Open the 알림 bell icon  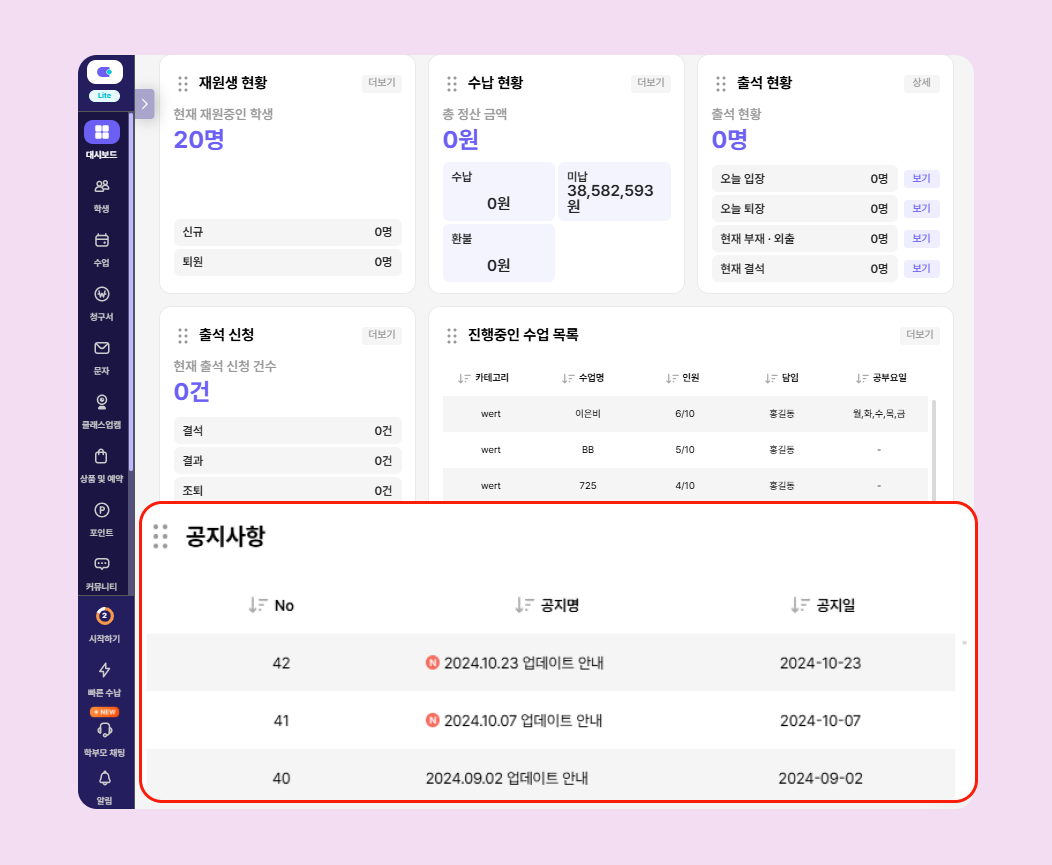click(105, 778)
